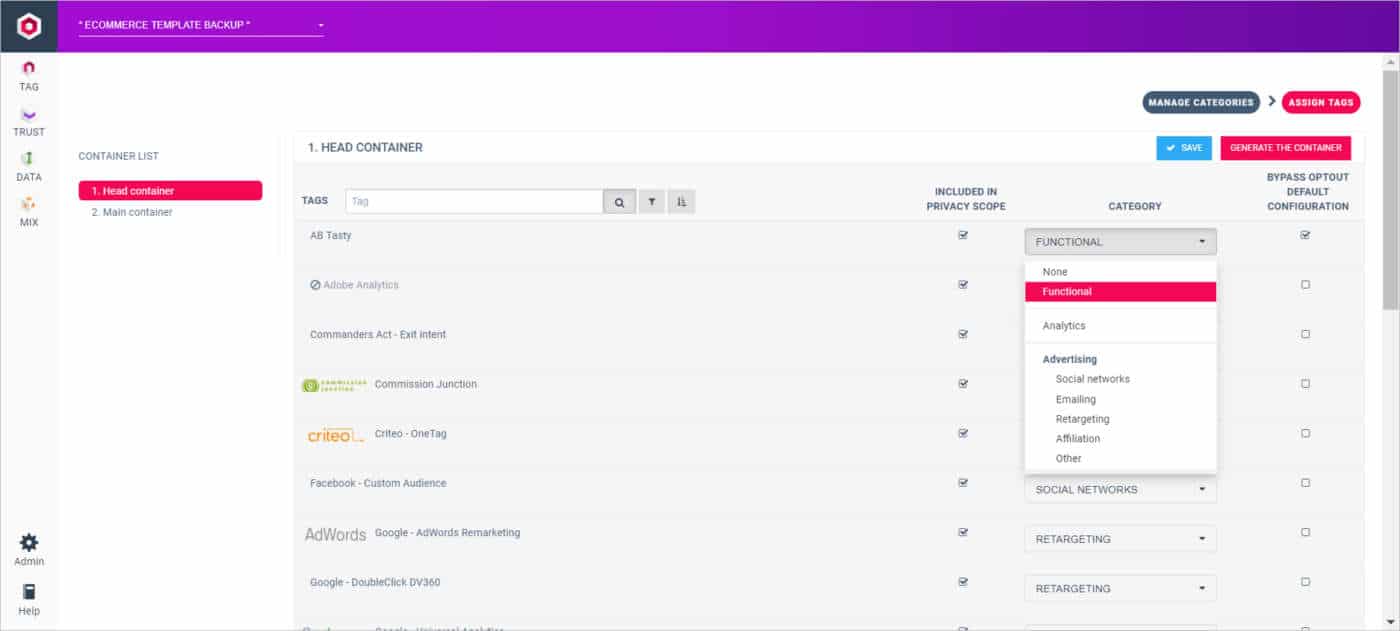Open AdWords Remarketing RETARGETING dropdown
Screen dimensions: 1400x631
click(x=1120, y=539)
